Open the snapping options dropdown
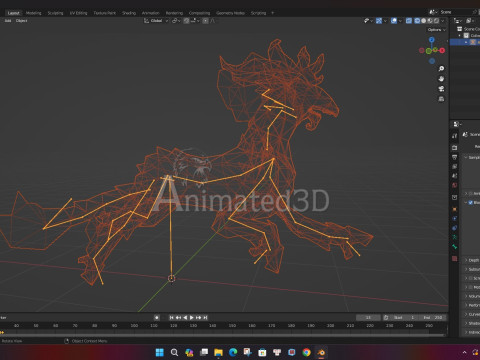 (x=194, y=21)
